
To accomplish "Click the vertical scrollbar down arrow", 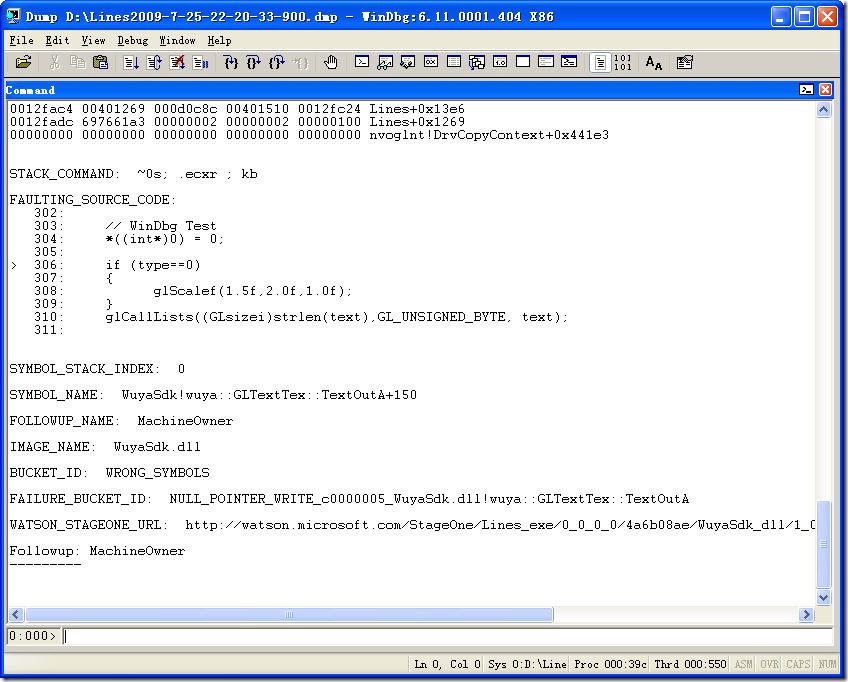I will tap(824, 597).
